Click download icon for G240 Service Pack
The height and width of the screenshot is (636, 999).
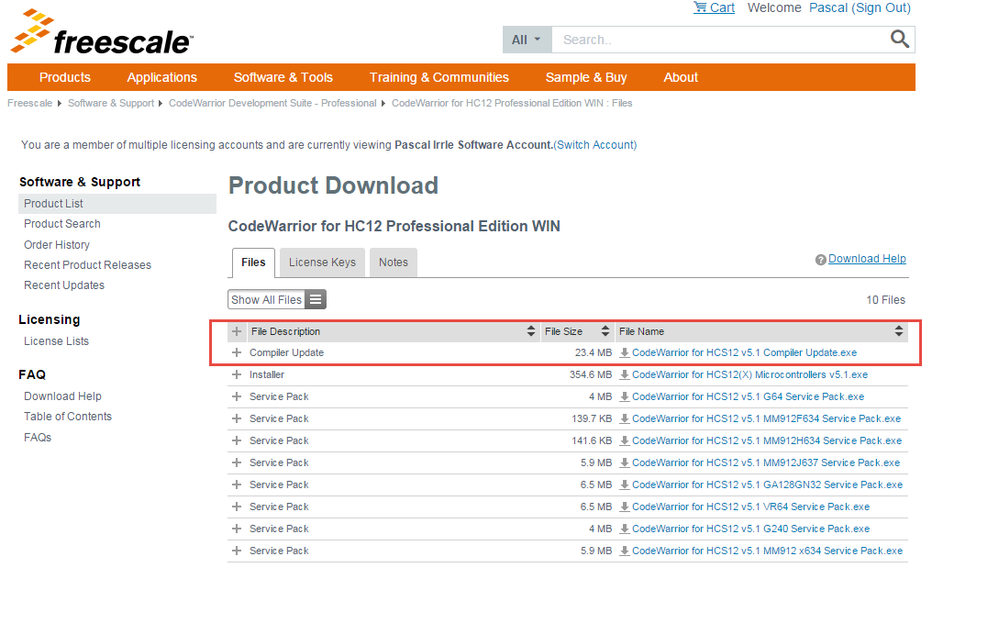tap(624, 528)
